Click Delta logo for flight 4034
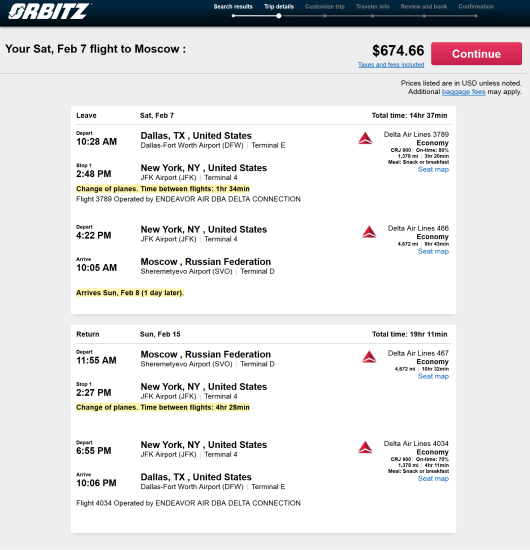 pyautogui.click(x=365, y=447)
